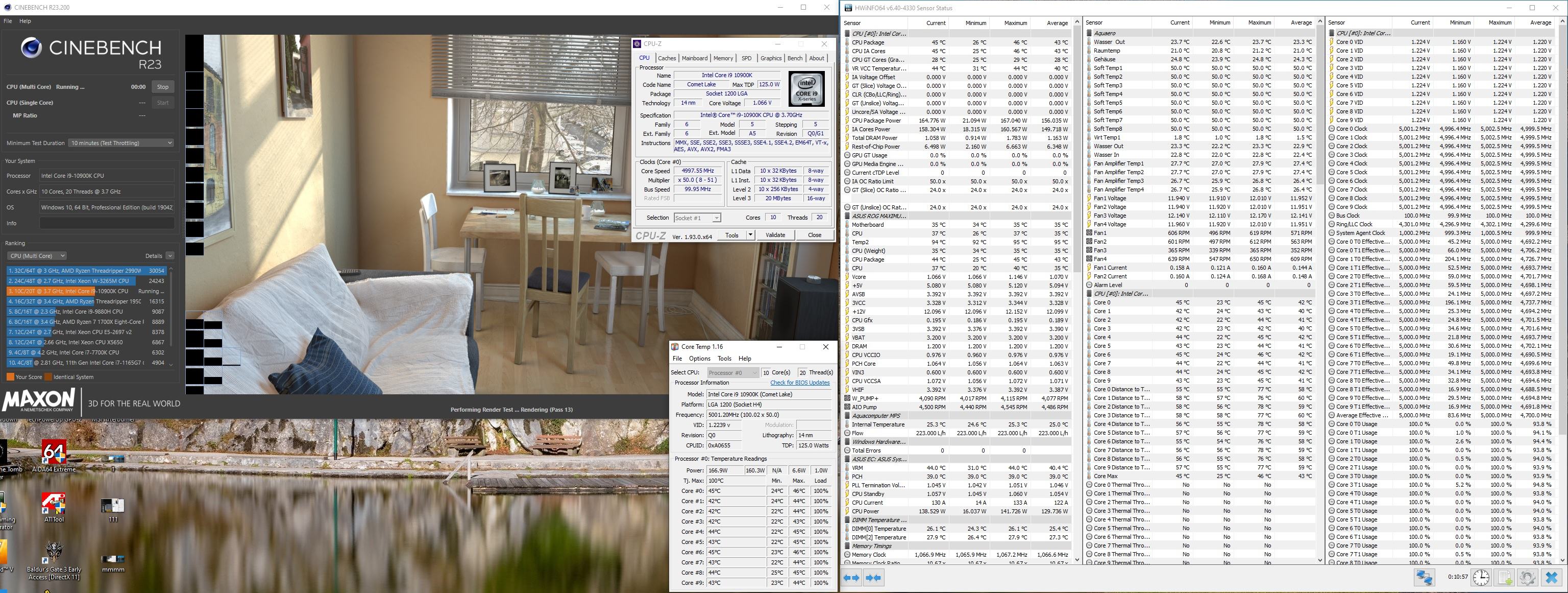Click icon beside HWiNFO CPU Package Power row
The image size is (1568, 593).
847,121
